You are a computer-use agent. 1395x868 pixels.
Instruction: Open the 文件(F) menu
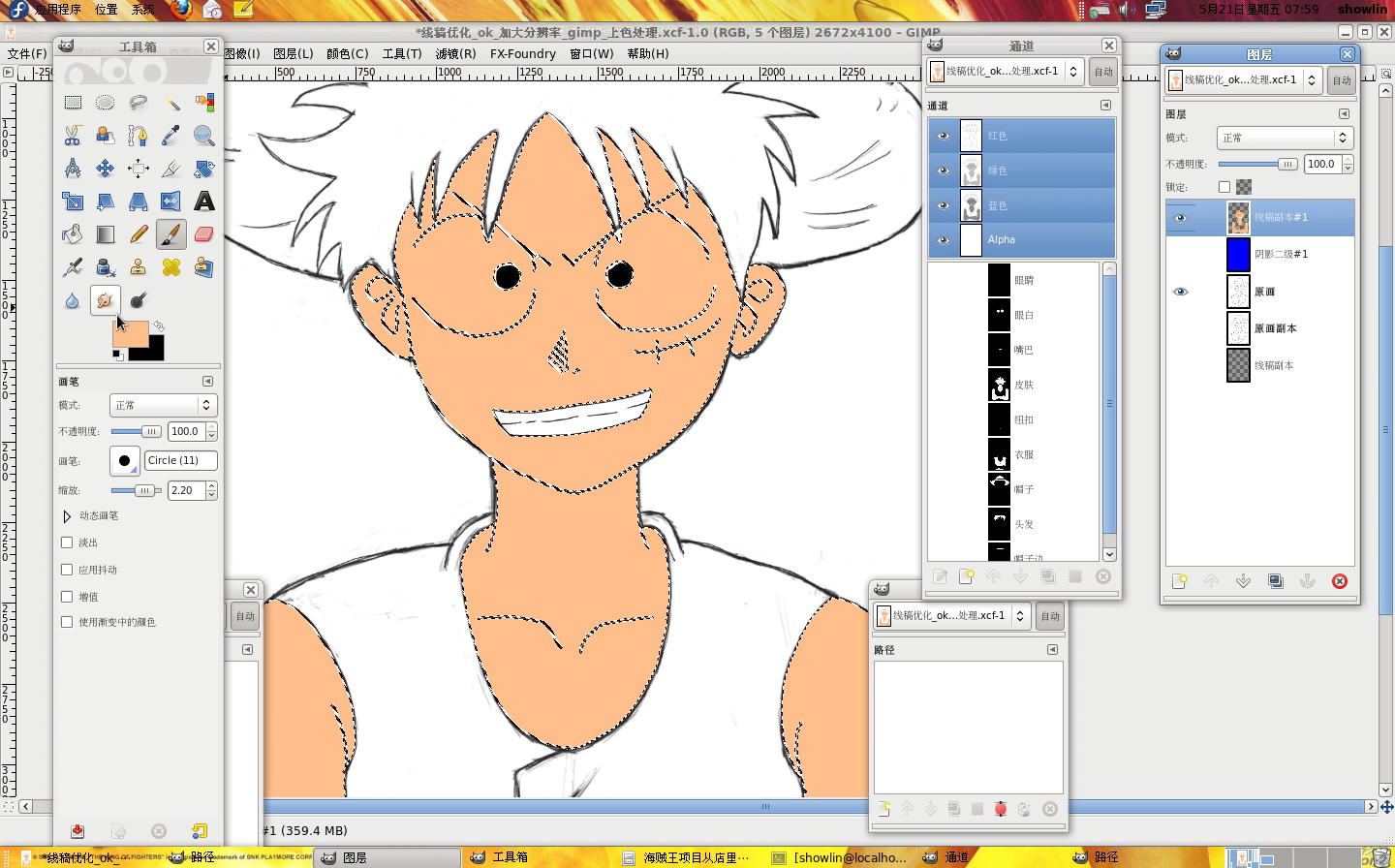coord(27,53)
